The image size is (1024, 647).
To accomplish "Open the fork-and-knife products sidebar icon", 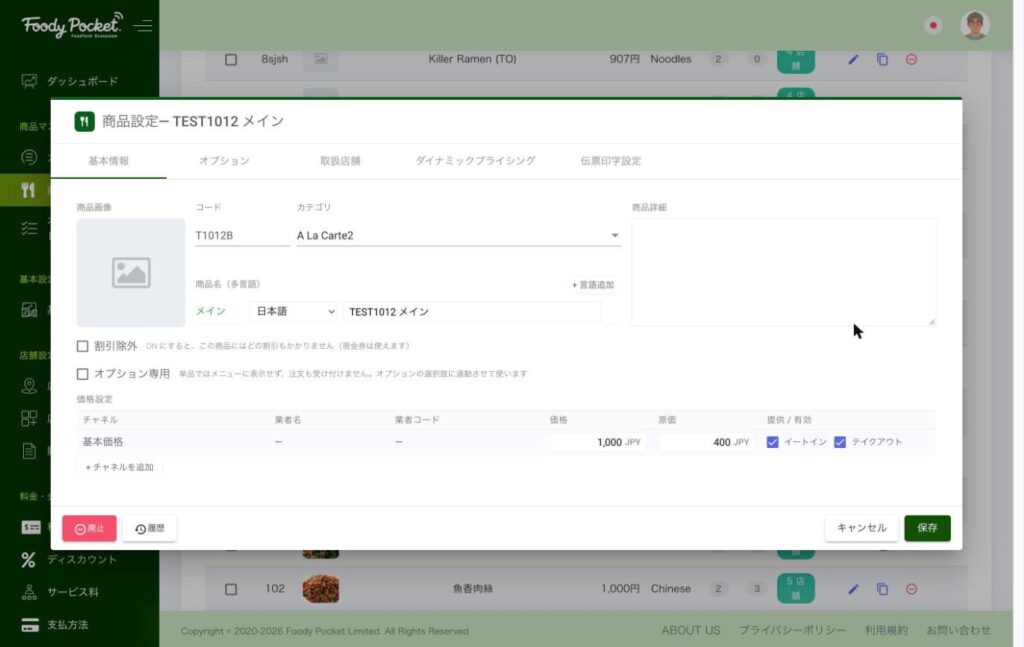I will pos(28,190).
